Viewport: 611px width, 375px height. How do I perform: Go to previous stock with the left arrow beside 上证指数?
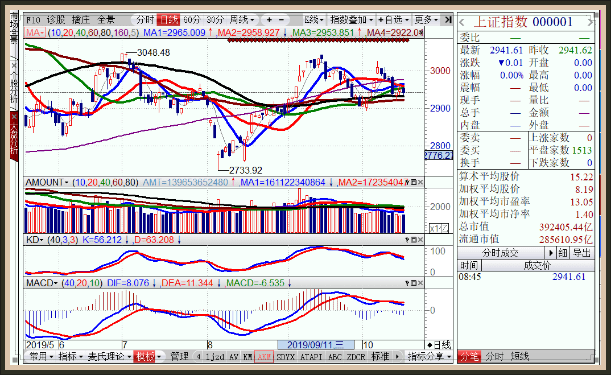tap(463, 22)
